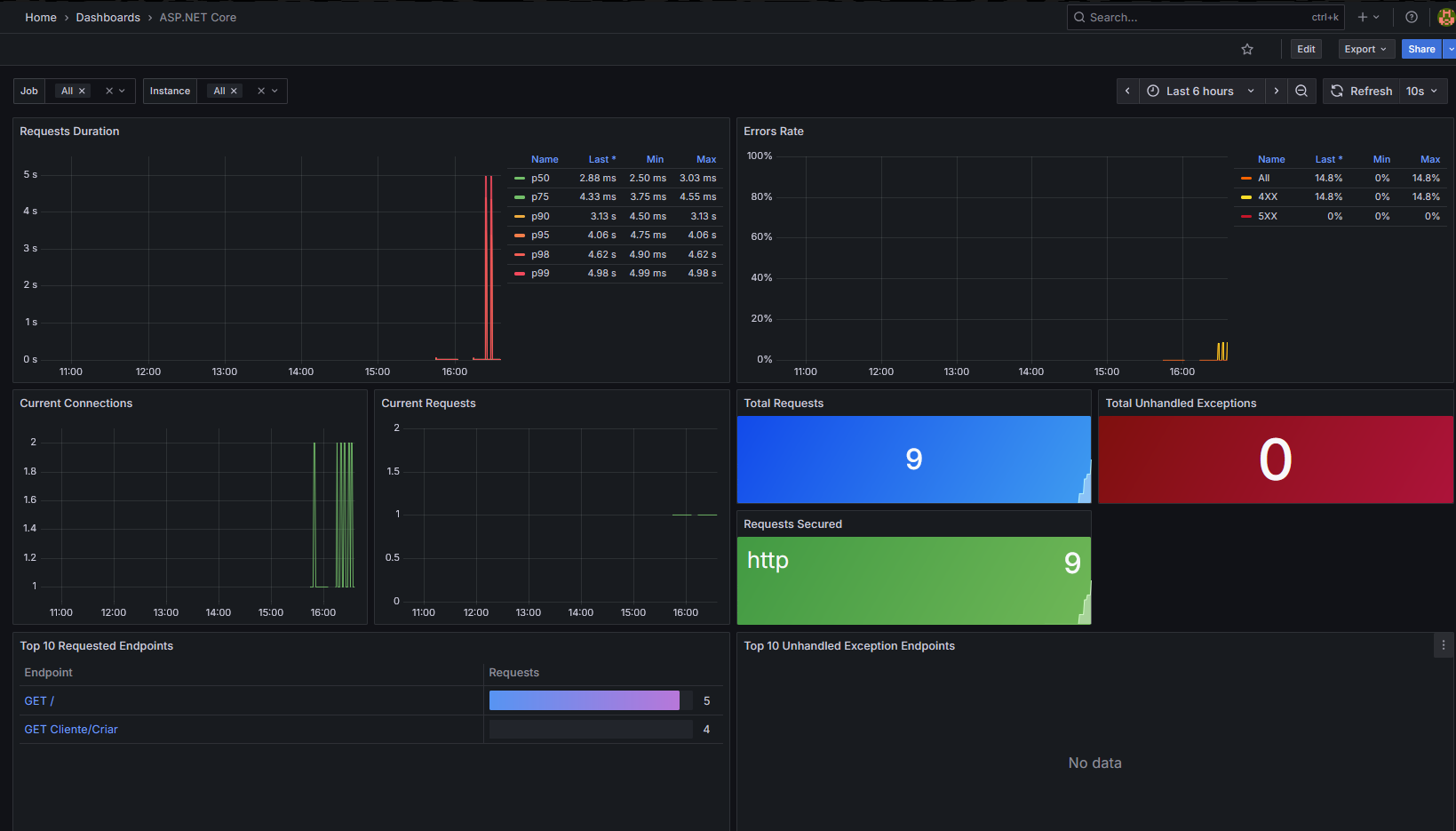Open the user profile avatar menu
Viewport: 1456px width, 831px height.
click(x=1446, y=17)
